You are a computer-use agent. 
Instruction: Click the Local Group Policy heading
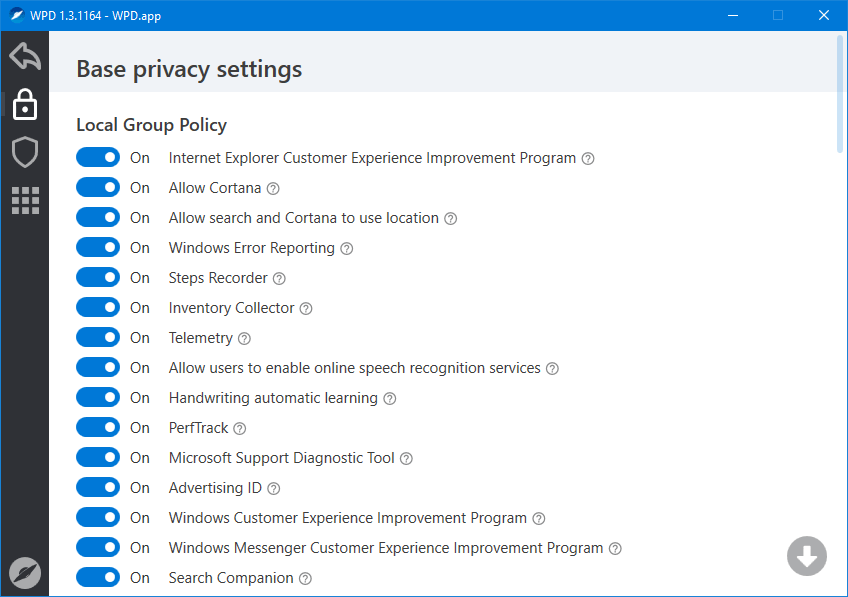[151, 125]
